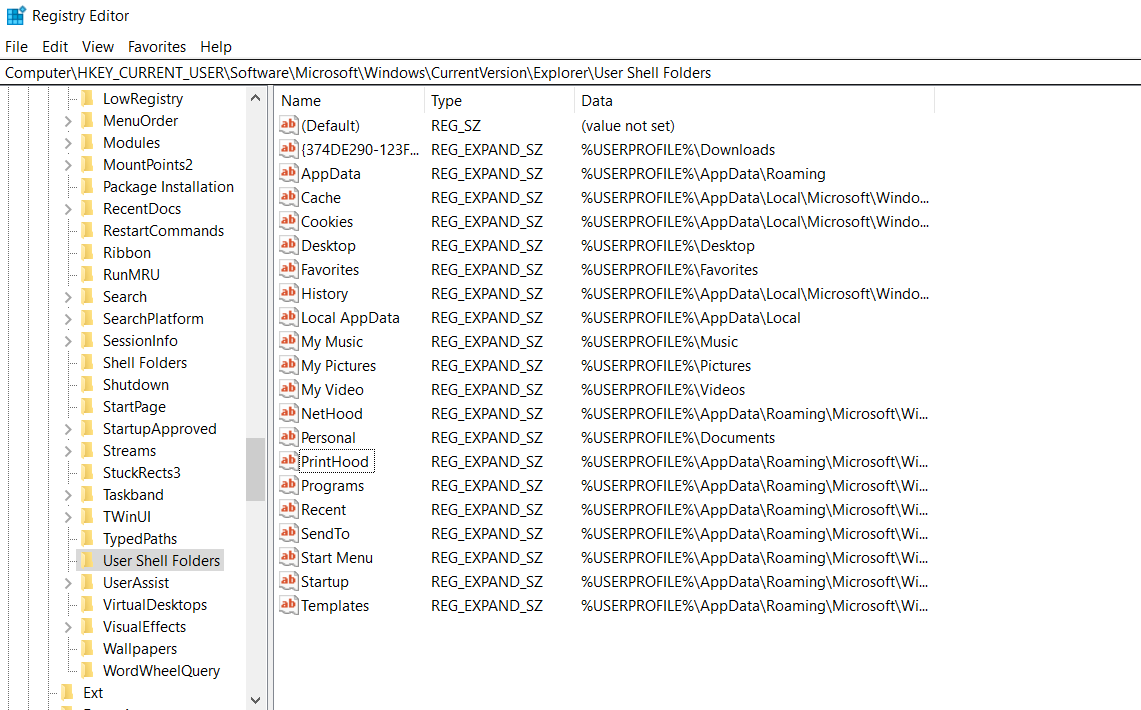Select the Ext key in the tree
The image size is (1141, 710).
point(93,693)
